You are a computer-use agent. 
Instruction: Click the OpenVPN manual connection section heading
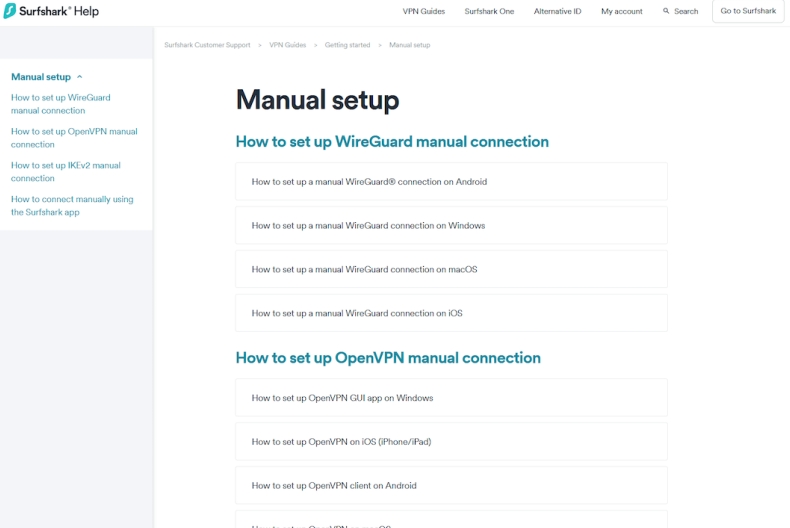click(x=388, y=358)
